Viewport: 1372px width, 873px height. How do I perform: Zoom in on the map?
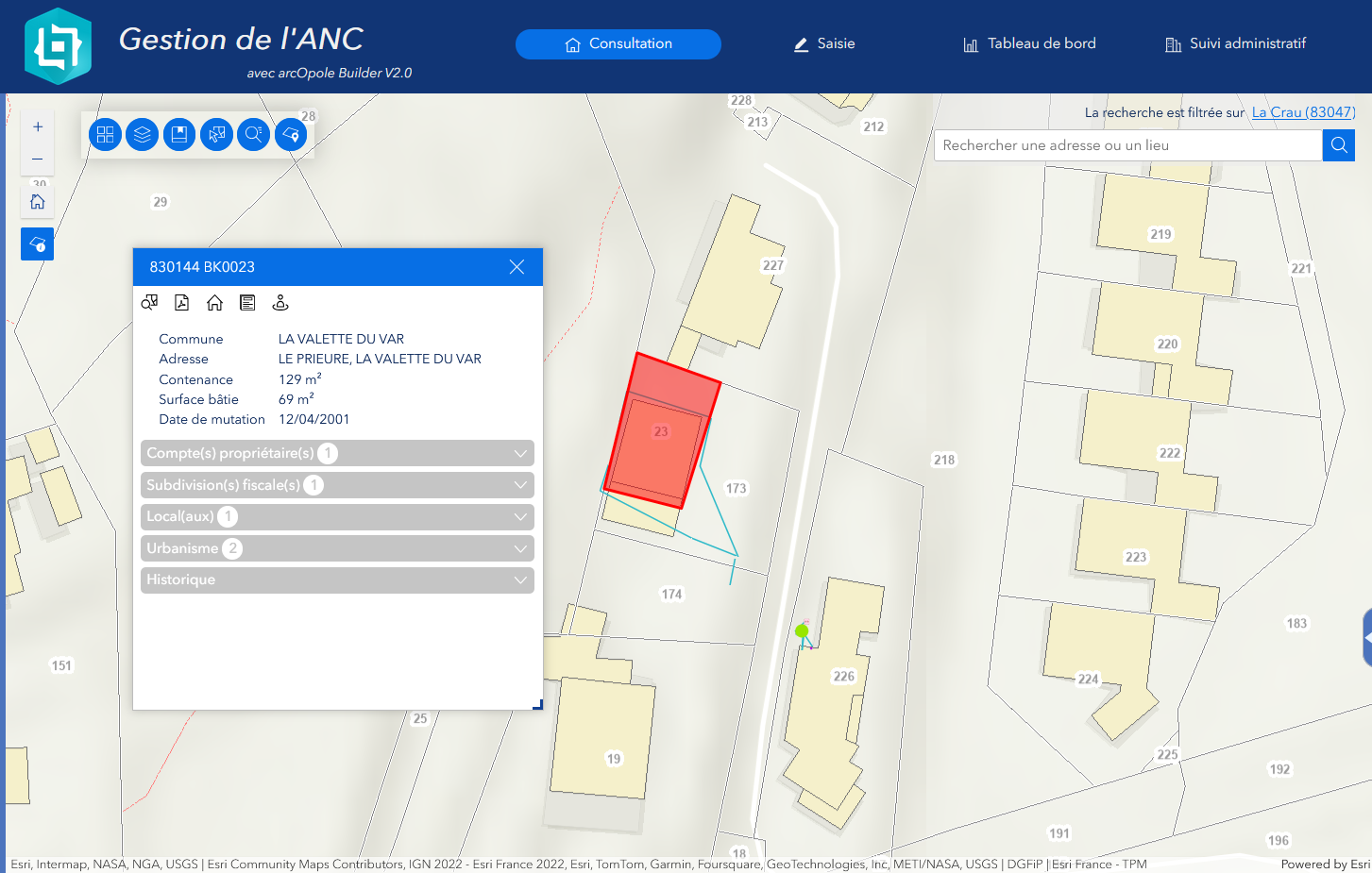[38, 127]
